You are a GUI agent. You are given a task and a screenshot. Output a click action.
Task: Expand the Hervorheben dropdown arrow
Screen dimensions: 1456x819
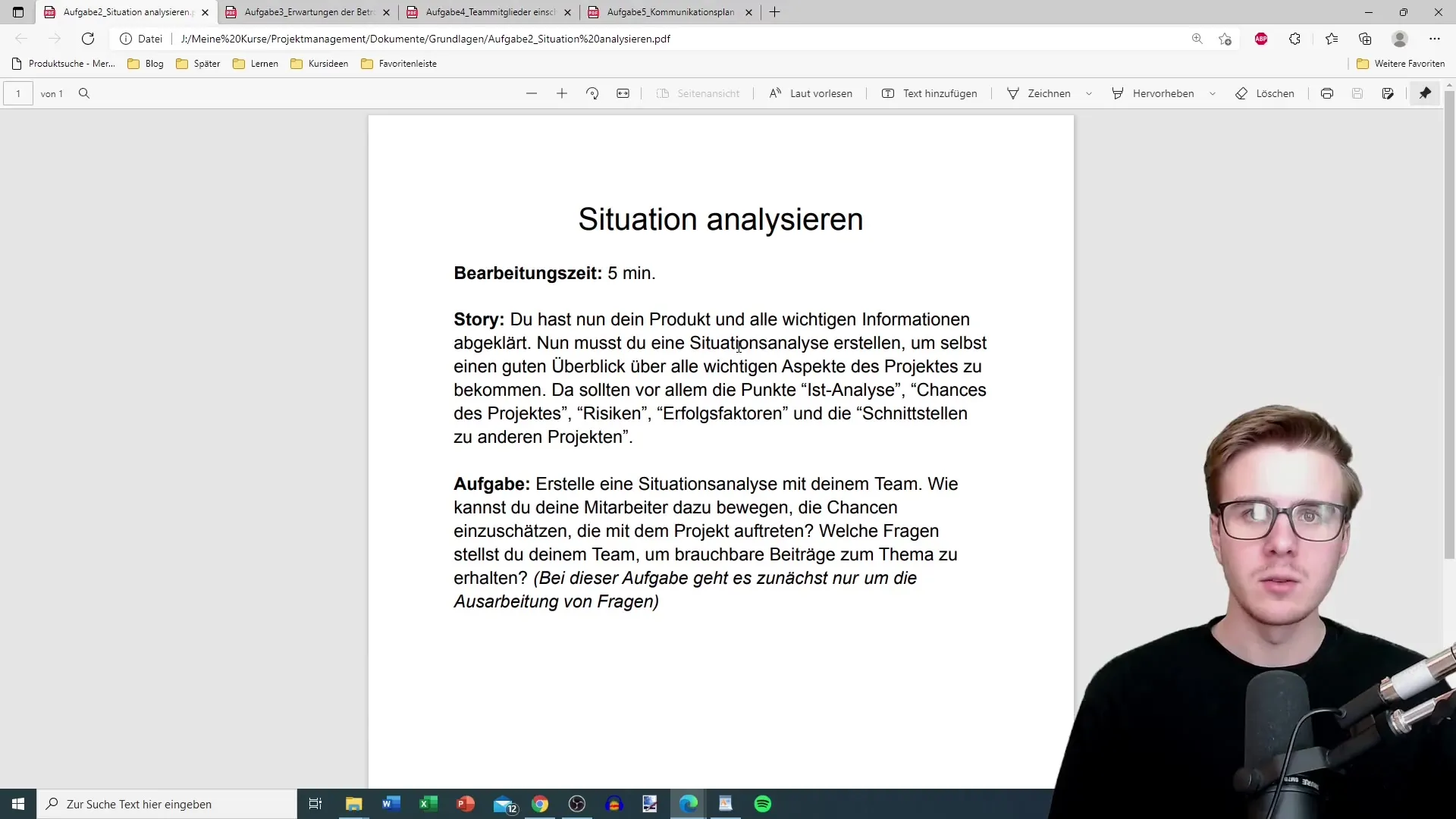tap(1213, 93)
